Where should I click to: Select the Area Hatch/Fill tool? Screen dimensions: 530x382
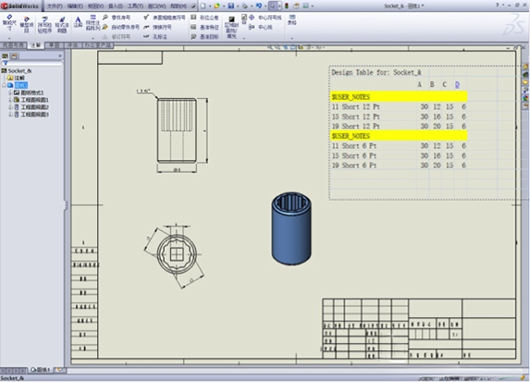click(x=232, y=27)
